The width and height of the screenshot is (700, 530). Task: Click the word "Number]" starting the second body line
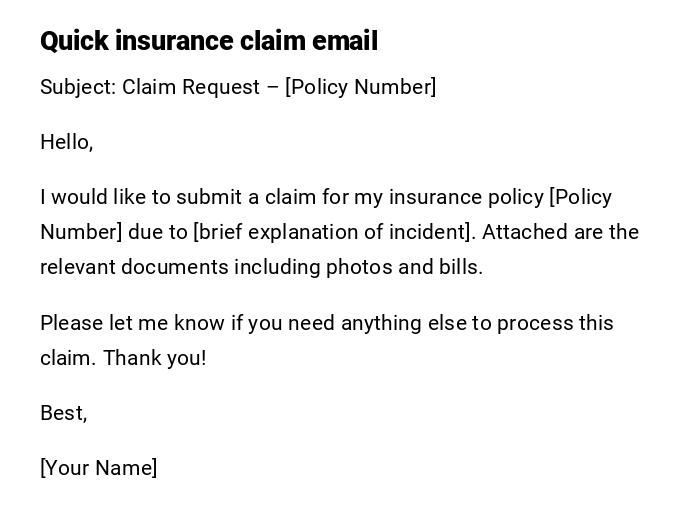[81, 232]
